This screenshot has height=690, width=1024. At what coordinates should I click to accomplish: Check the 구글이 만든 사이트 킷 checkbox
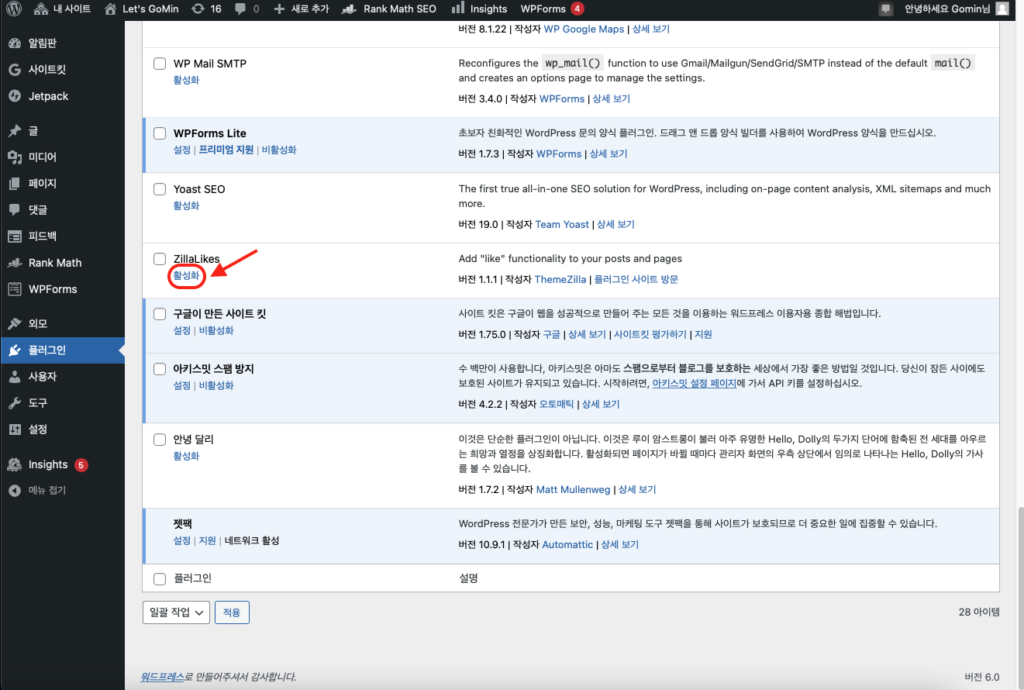point(159,314)
